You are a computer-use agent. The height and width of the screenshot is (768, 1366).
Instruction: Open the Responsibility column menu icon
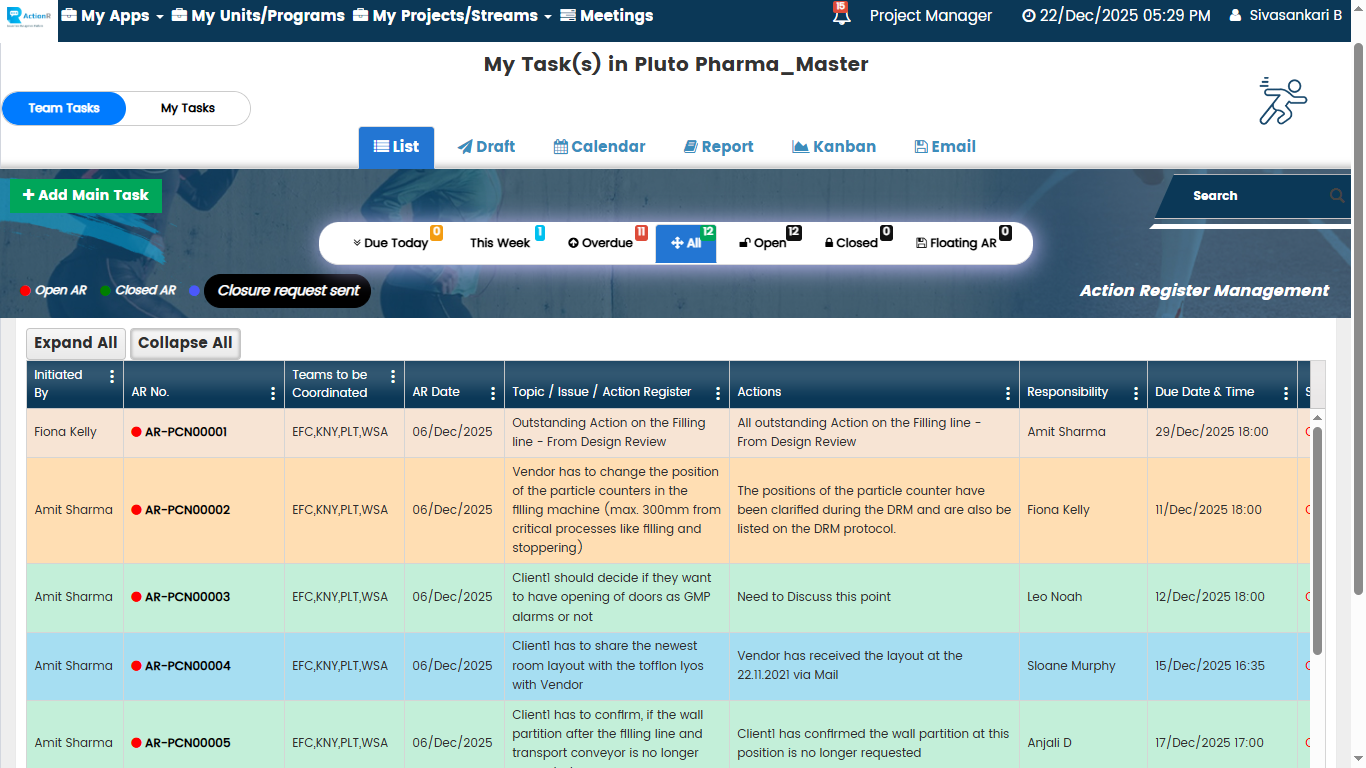pyautogui.click(x=1136, y=393)
